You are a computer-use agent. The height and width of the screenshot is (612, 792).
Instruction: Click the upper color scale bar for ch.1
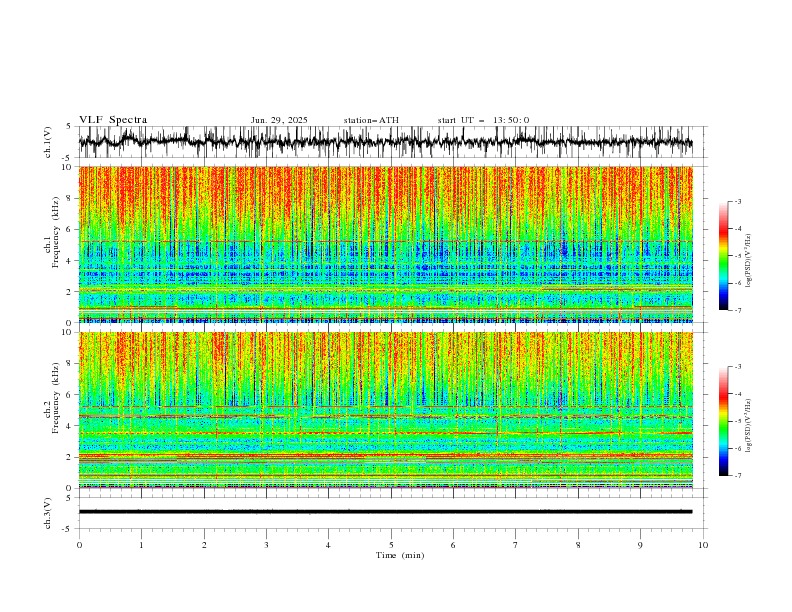[x=724, y=256]
